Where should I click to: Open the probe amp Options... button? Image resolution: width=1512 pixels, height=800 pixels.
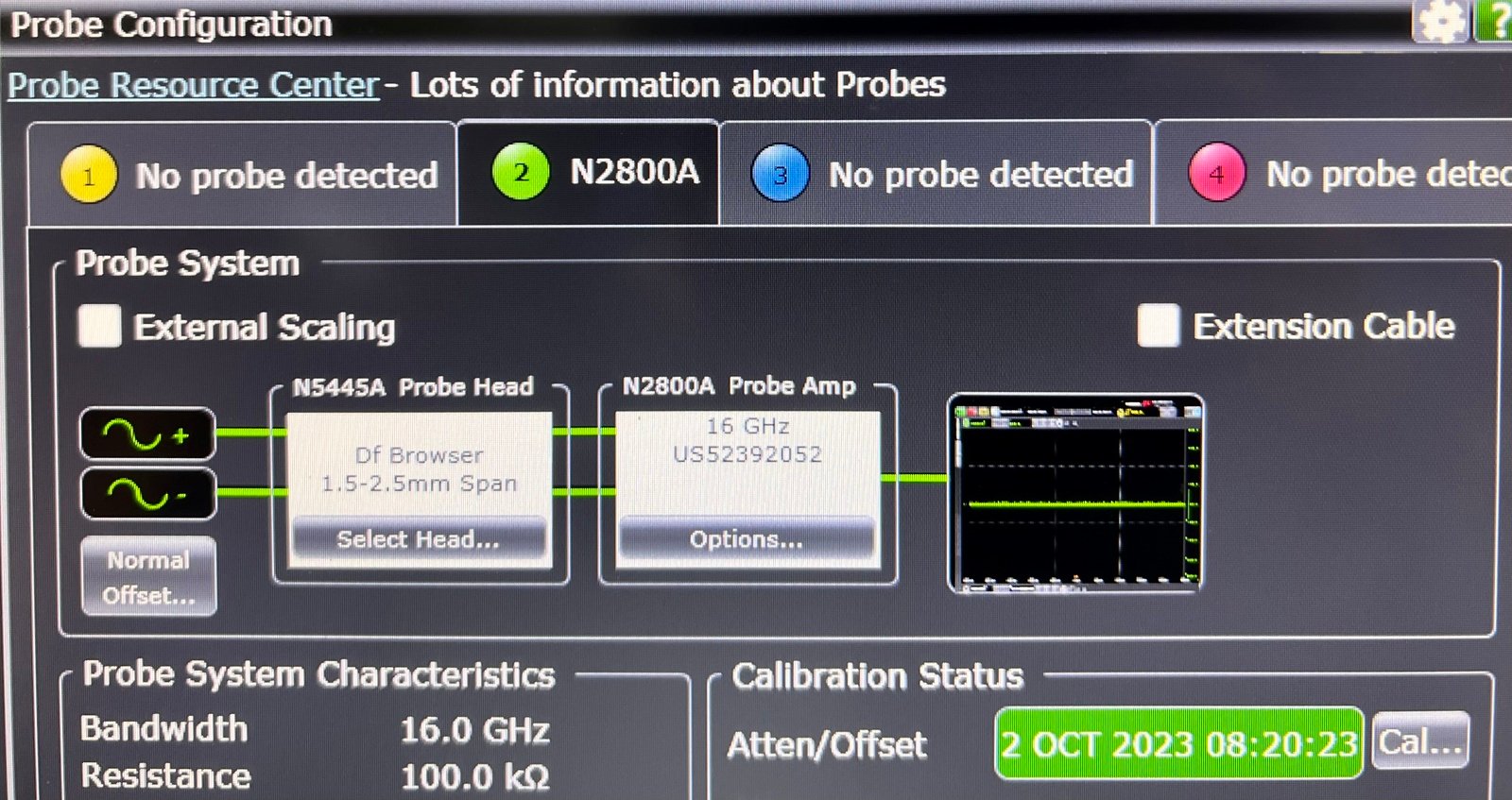(x=747, y=539)
